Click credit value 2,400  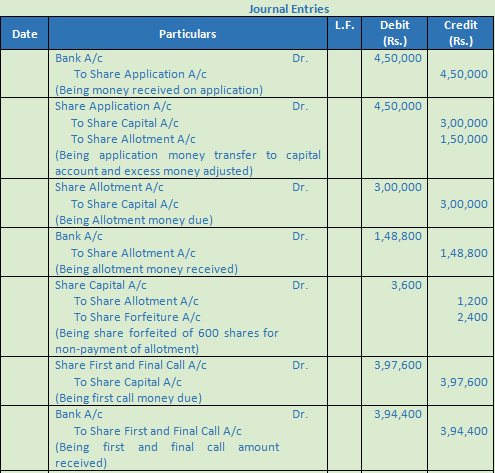click(x=472, y=317)
